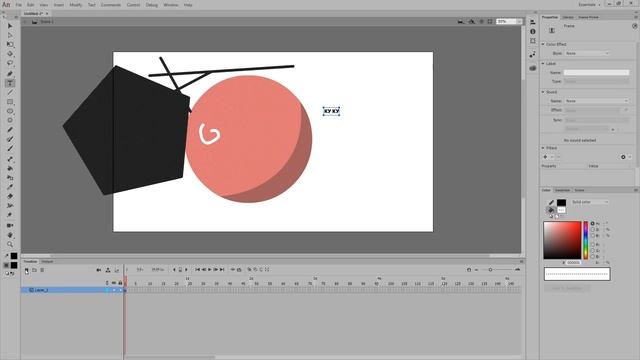The image size is (640, 360).
Task: Select the Red radio button
Action: (593, 244)
